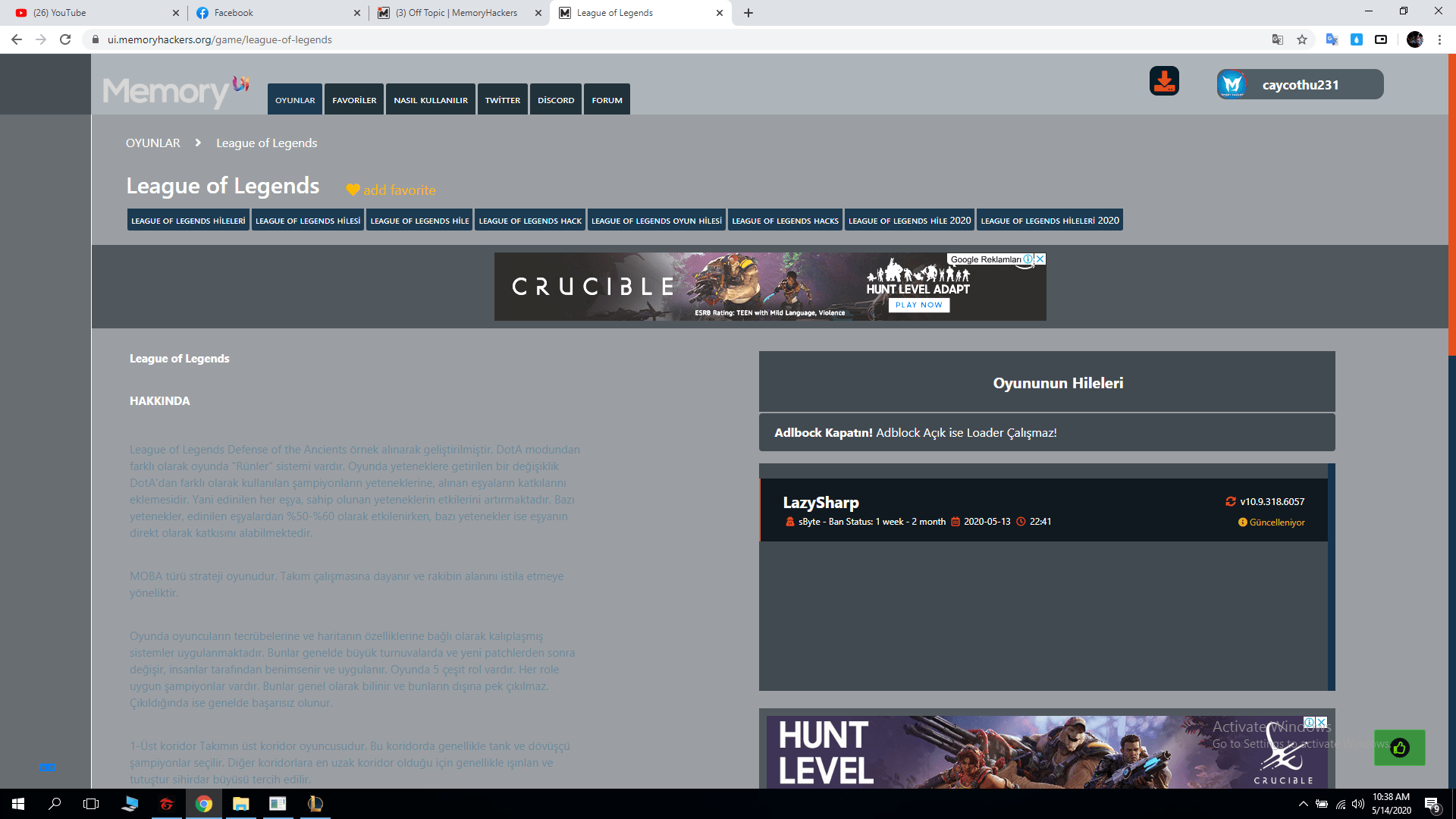Click the Chrome profile avatar

1415,39
